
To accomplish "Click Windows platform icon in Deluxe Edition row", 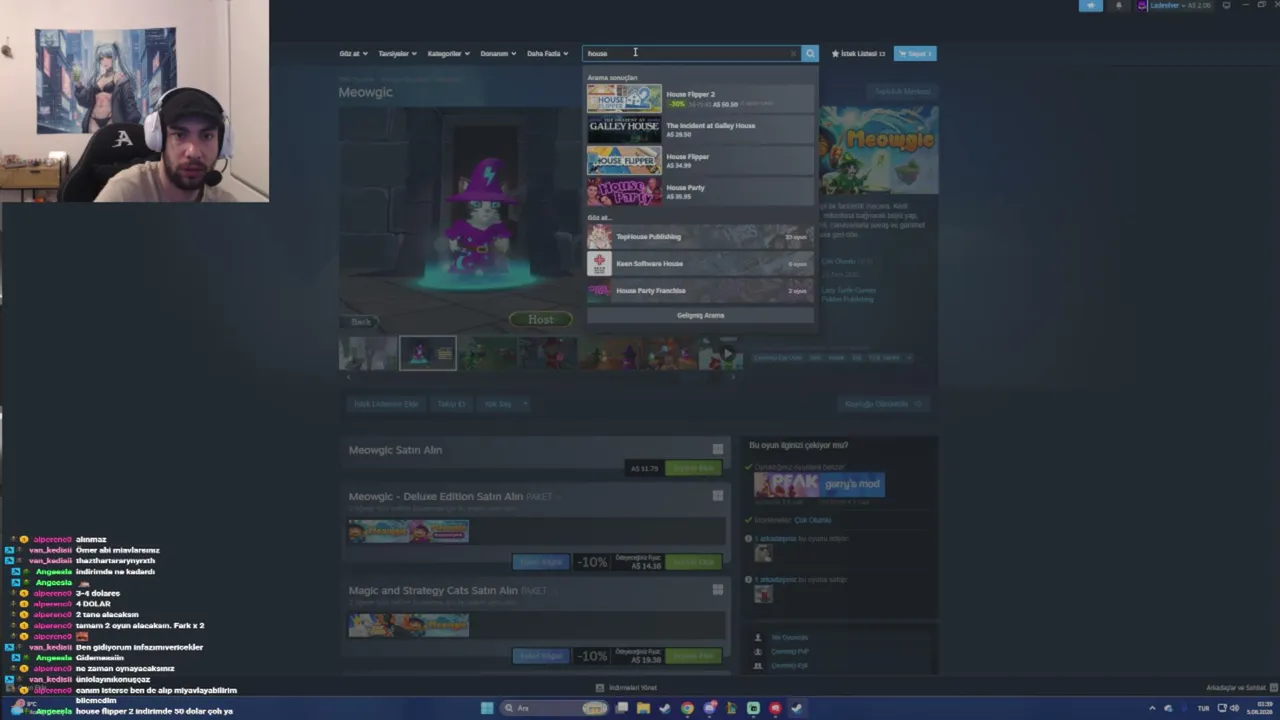I will 718,496.
